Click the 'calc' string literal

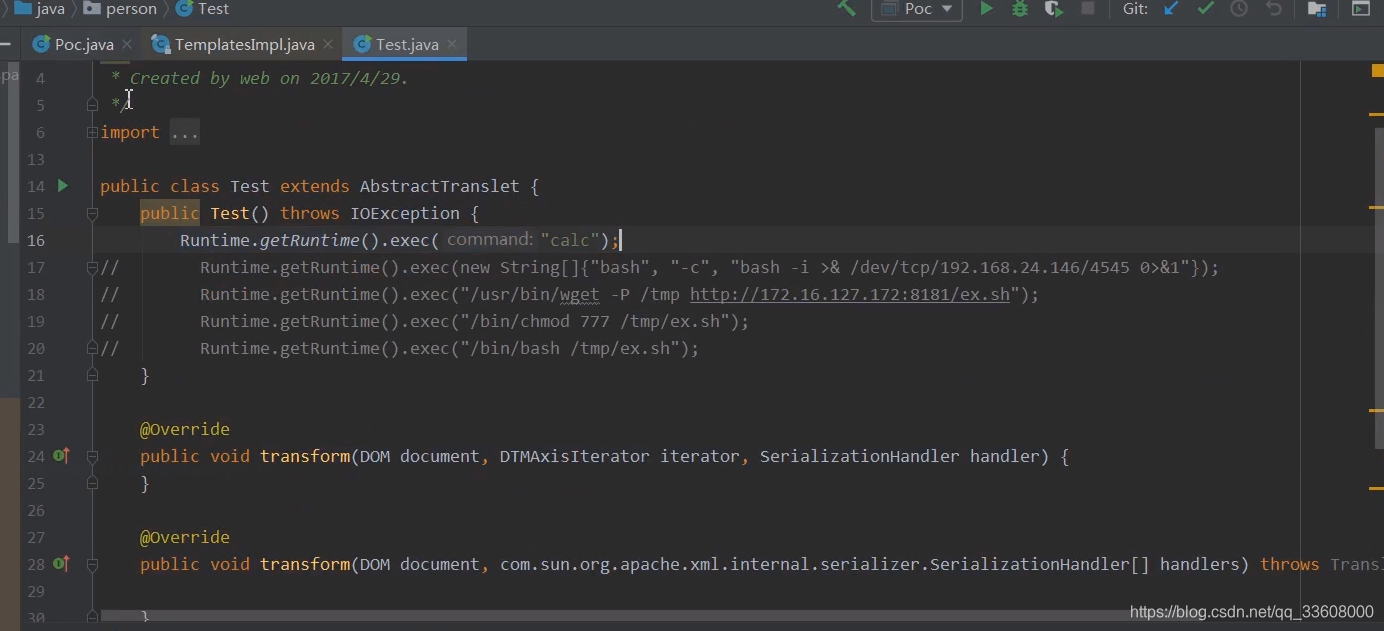[x=570, y=240]
